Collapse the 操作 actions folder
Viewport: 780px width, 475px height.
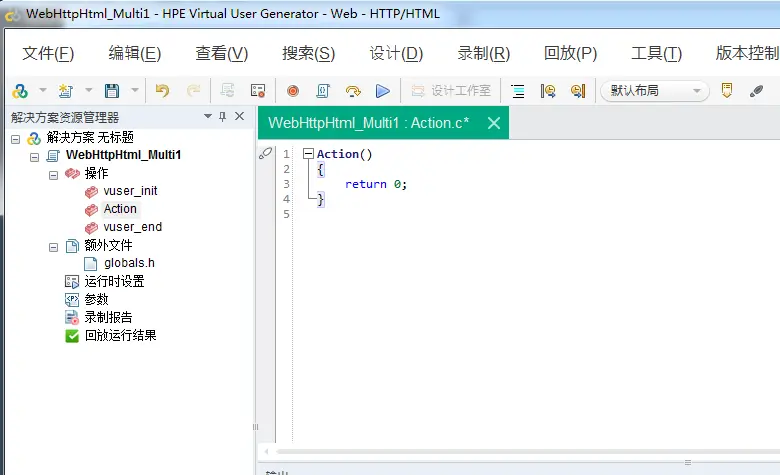(53, 175)
